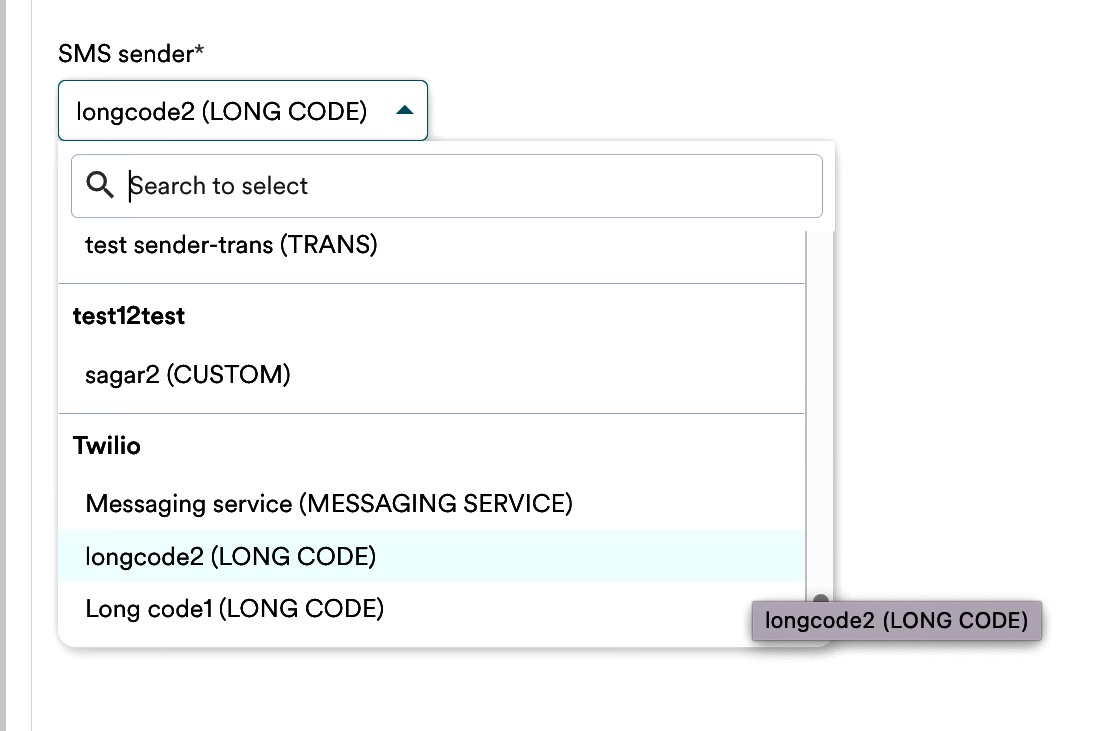Click the scrollbar track beside the options

click(820, 400)
